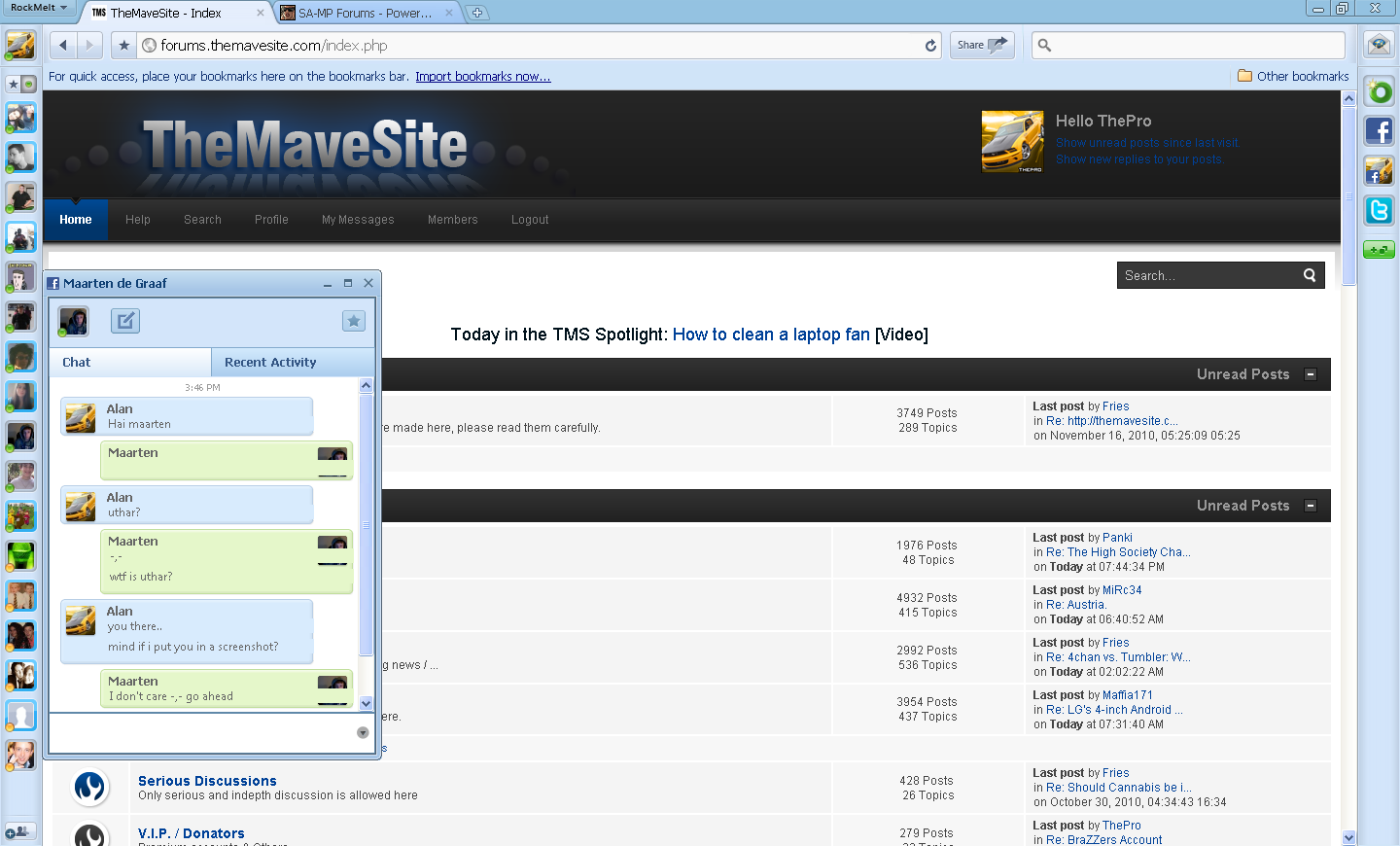
Task: Collapse the first Unread Posts category
Action: (x=1311, y=374)
